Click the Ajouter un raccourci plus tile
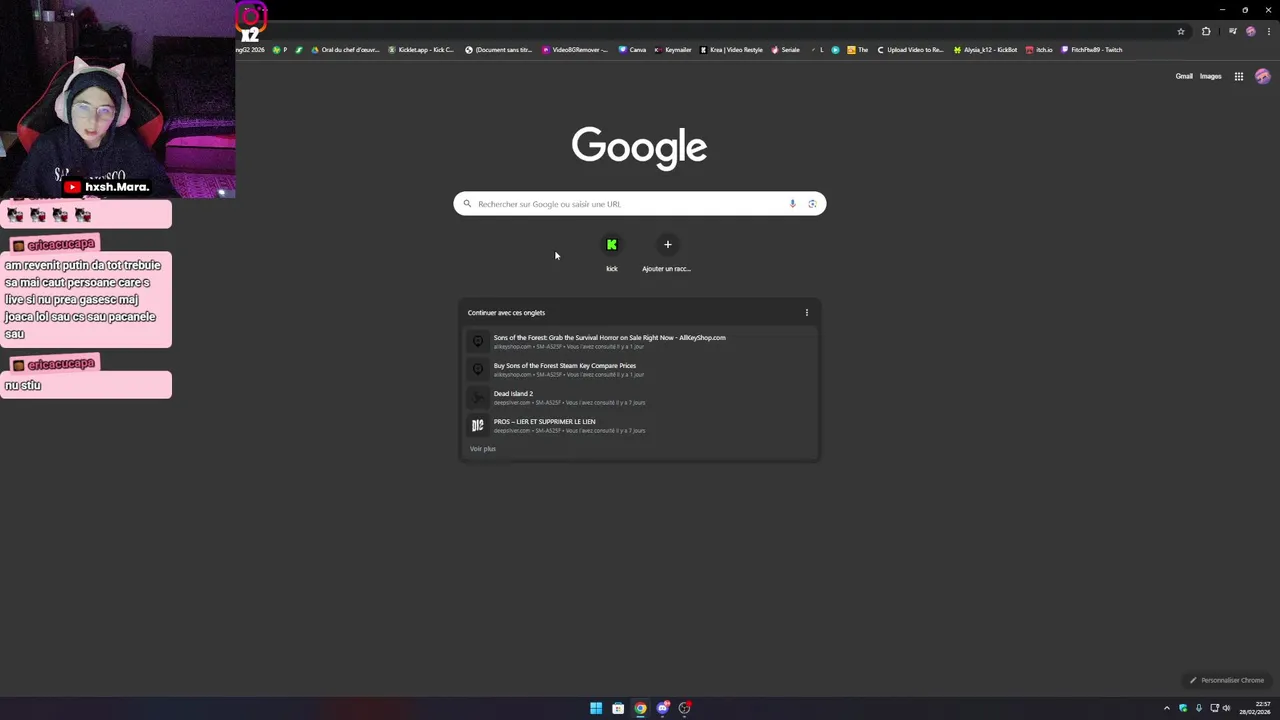This screenshot has width=1280, height=720. pyautogui.click(x=667, y=253)
